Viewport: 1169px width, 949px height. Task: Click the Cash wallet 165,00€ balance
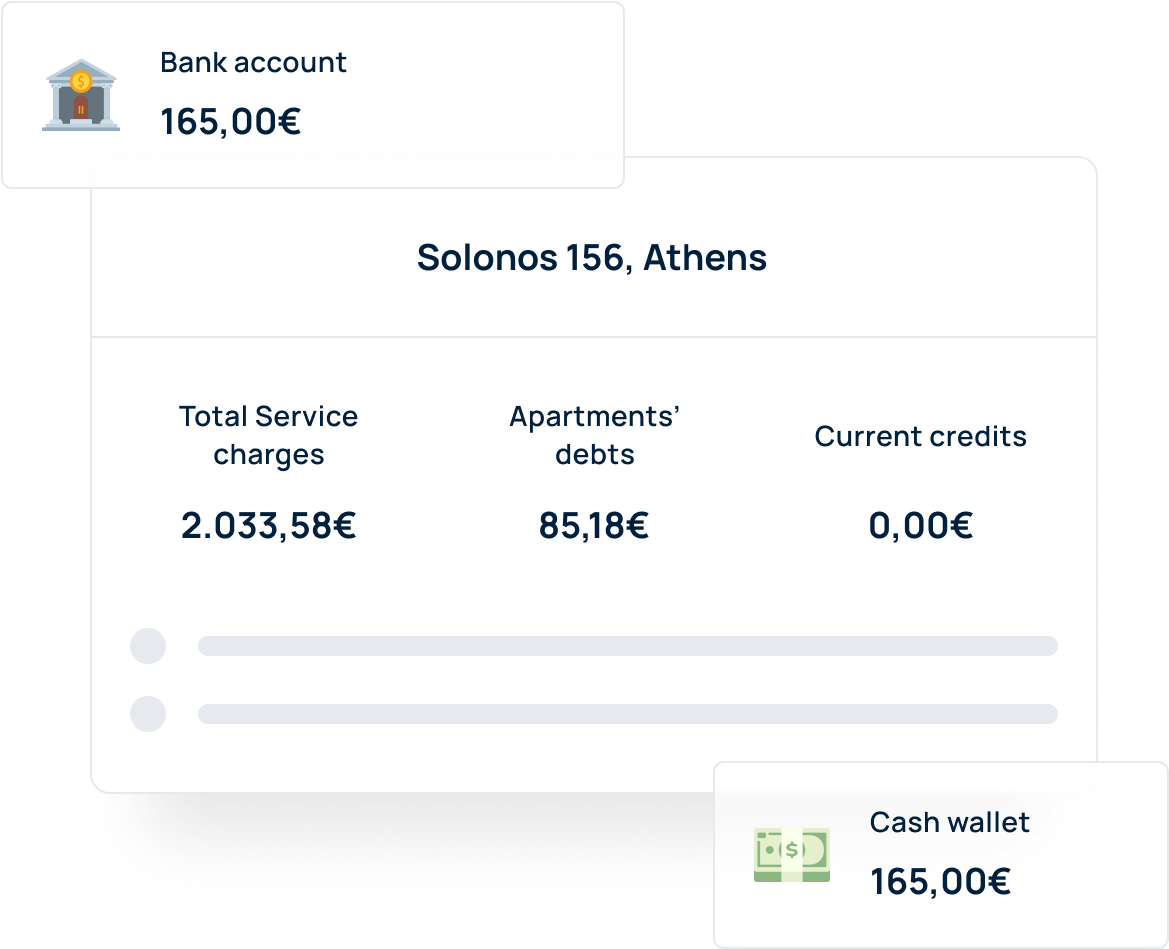(x=940, y=882)
